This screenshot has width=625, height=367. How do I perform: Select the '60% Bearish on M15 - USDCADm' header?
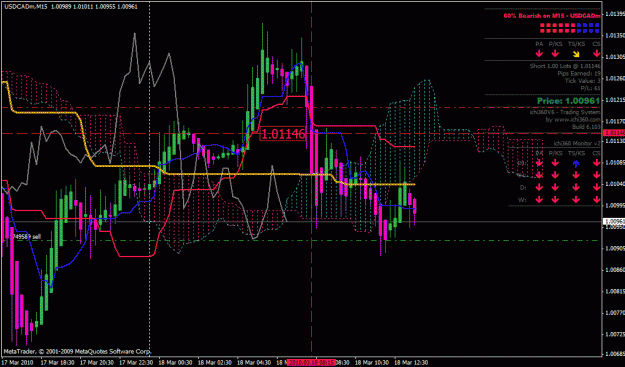tap(552, 16)
